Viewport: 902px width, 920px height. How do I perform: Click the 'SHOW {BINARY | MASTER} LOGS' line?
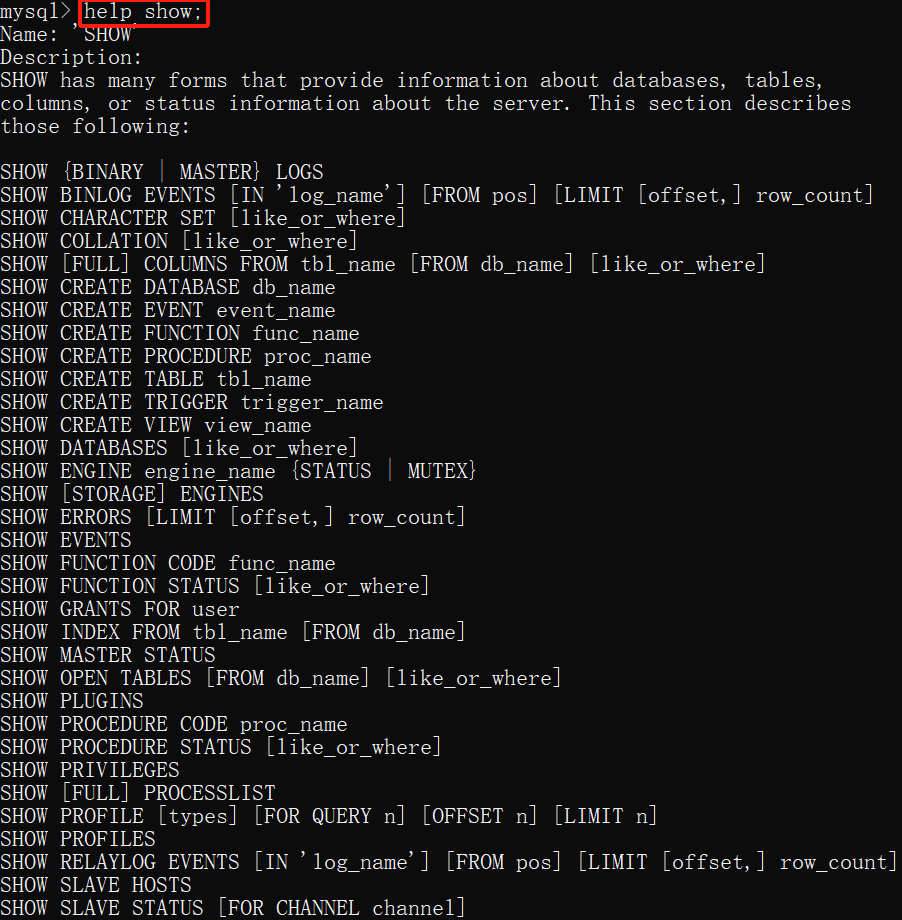click(x=162, y=172)
